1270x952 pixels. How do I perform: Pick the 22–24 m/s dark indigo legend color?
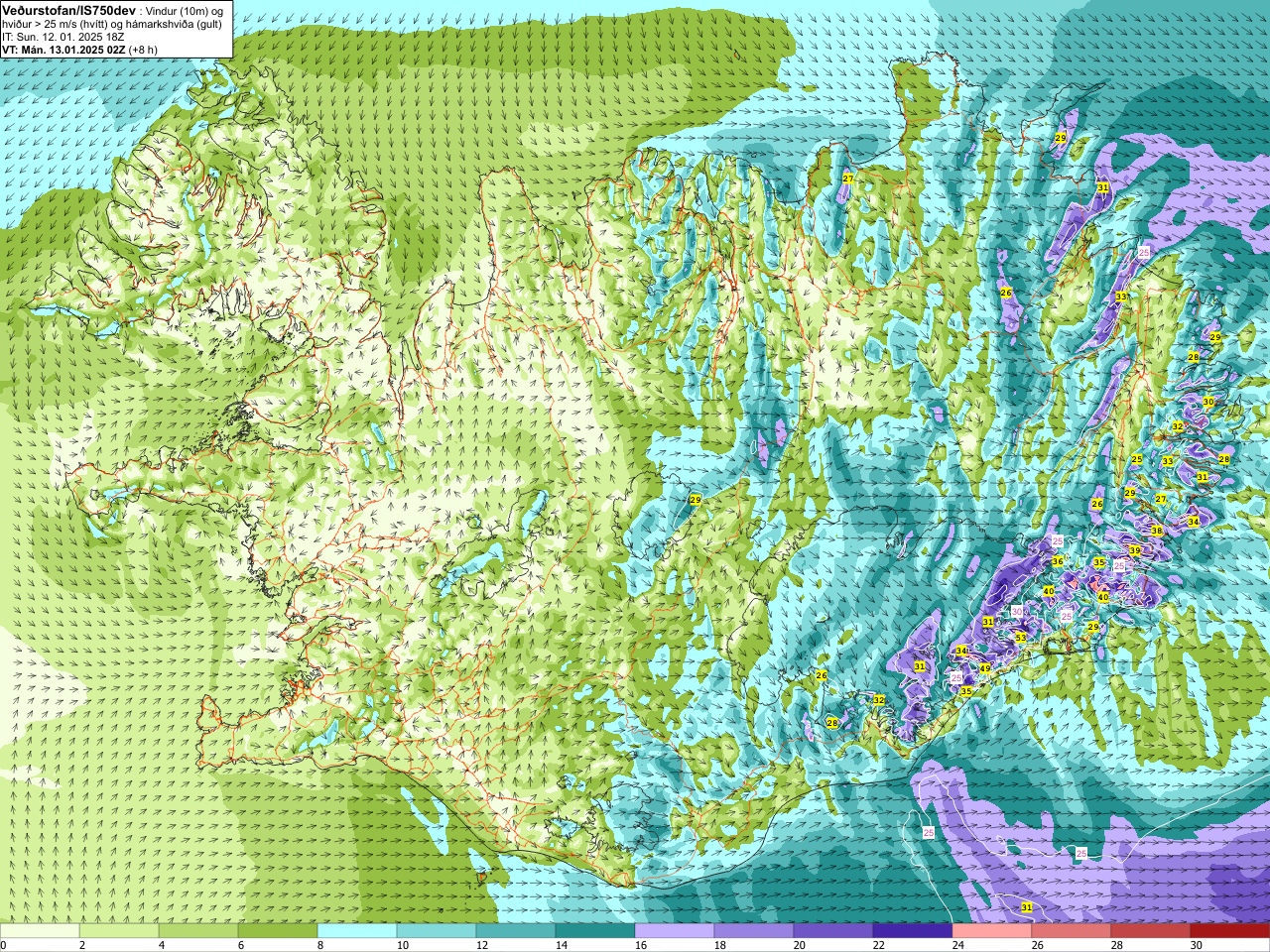[913, 931]
